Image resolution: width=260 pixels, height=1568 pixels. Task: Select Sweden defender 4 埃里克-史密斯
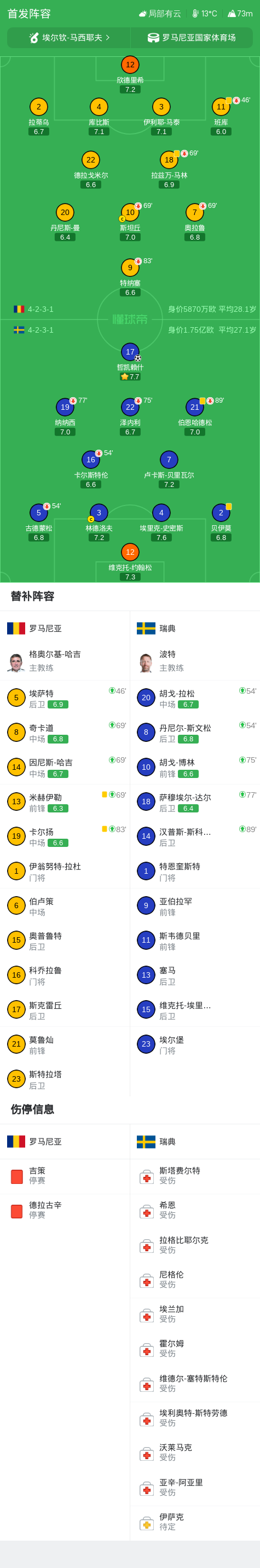(x=161, y=513)
